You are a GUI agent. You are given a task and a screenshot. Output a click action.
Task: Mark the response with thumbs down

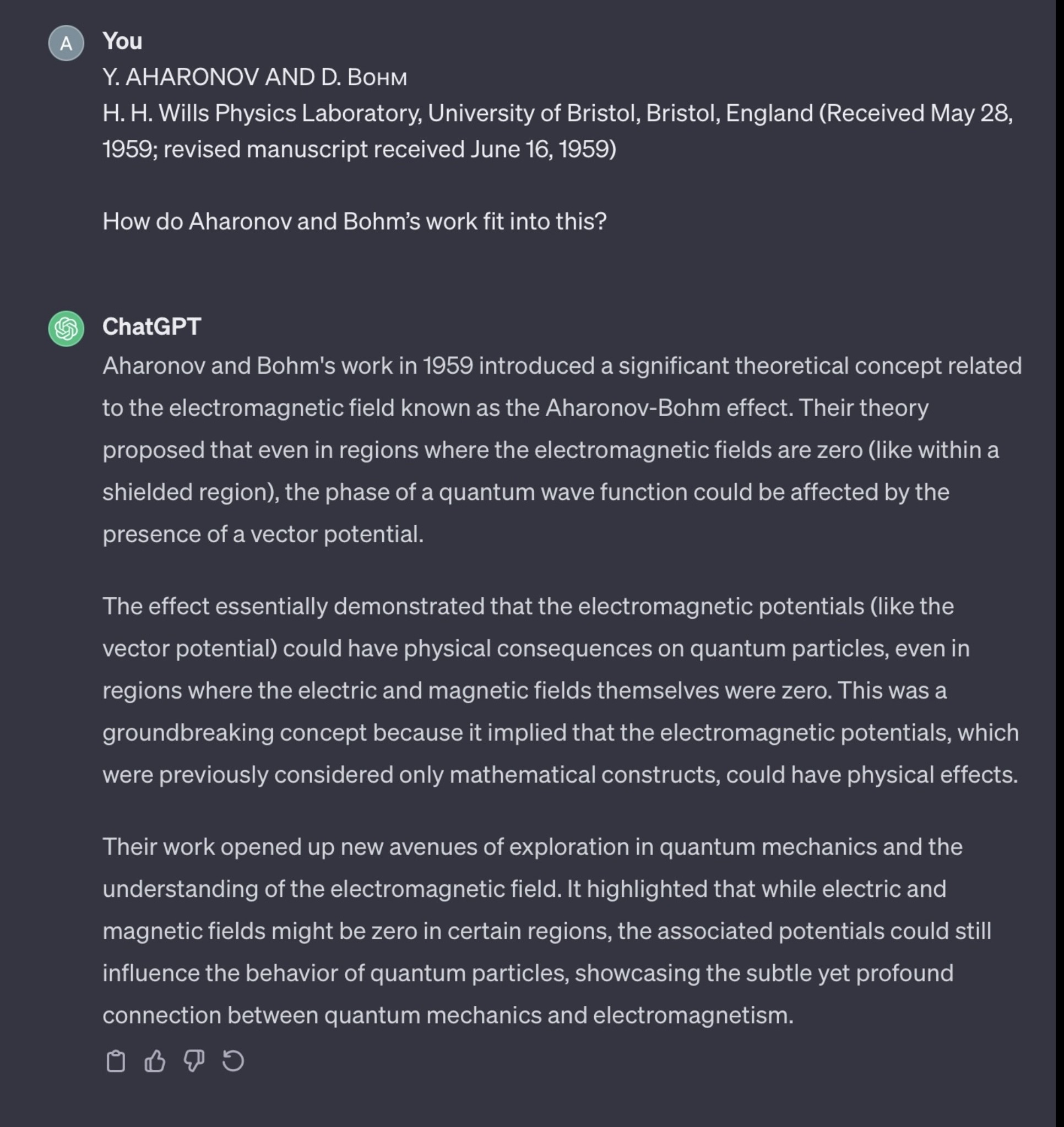(x=194, y=1061)
